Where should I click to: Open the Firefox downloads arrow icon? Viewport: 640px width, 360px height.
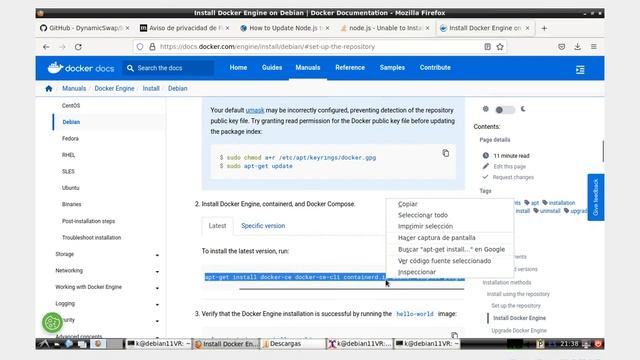pos(578,47)
